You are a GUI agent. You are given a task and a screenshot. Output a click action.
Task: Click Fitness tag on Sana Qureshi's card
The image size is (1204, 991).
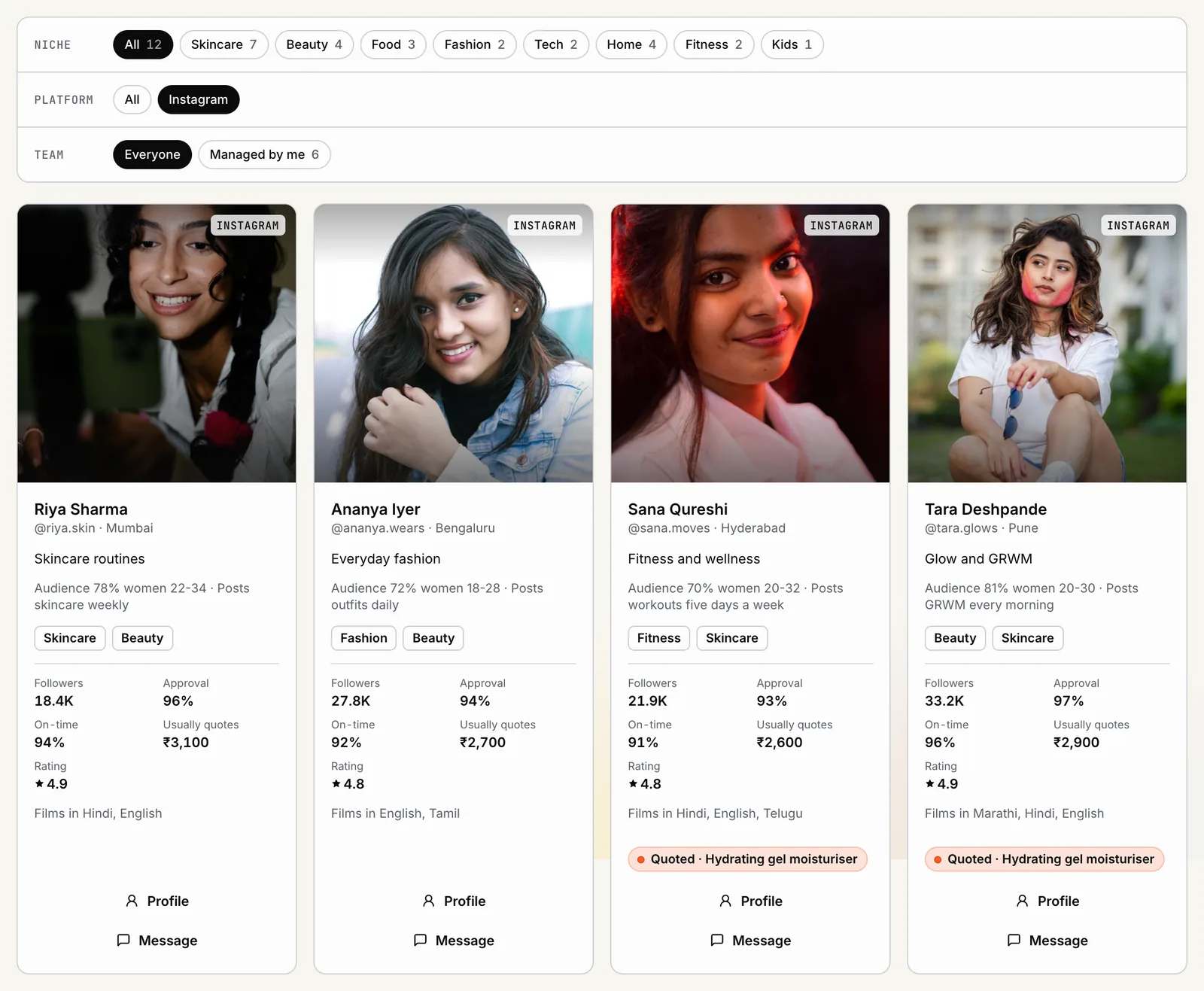click(659, 638)
